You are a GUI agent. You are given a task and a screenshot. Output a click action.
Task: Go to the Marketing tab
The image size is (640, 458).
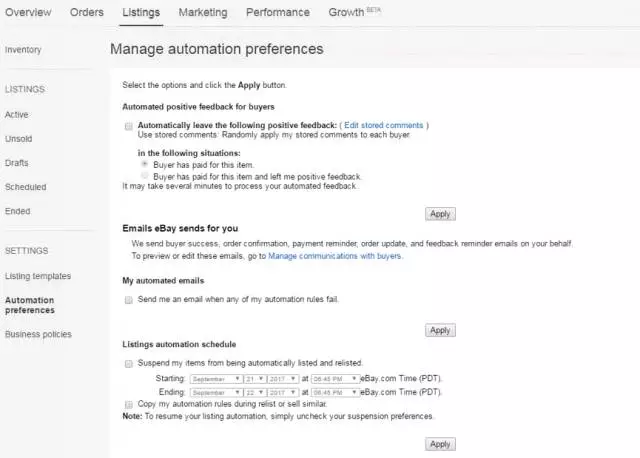203,12
